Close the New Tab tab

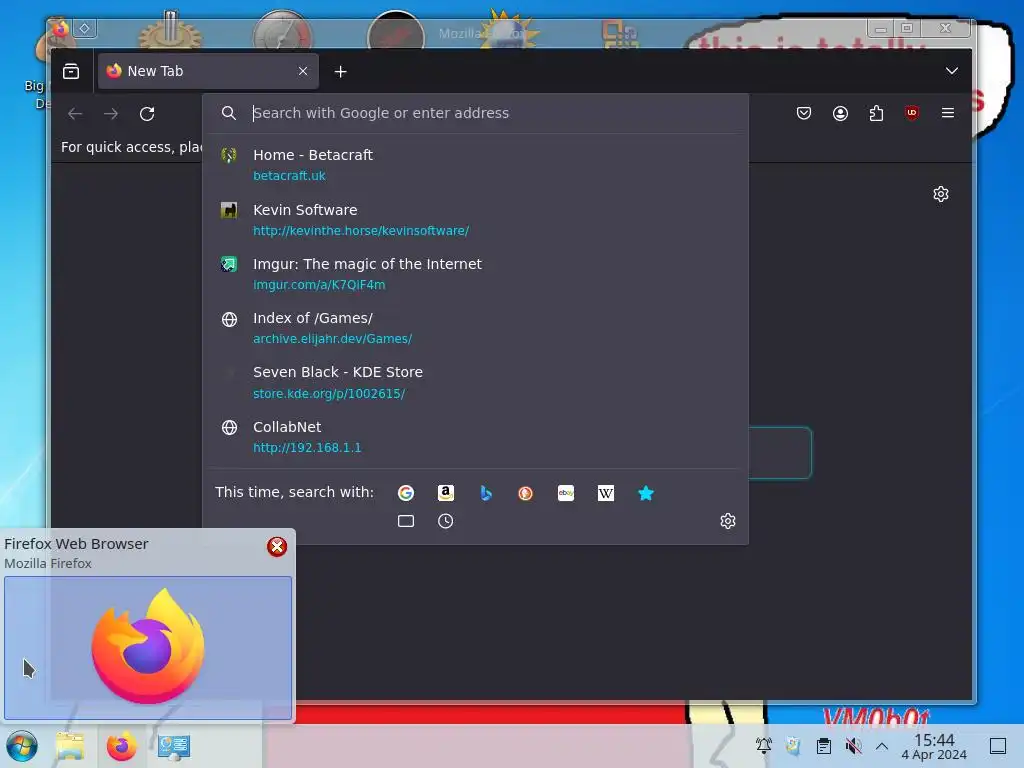click(303, 71)
